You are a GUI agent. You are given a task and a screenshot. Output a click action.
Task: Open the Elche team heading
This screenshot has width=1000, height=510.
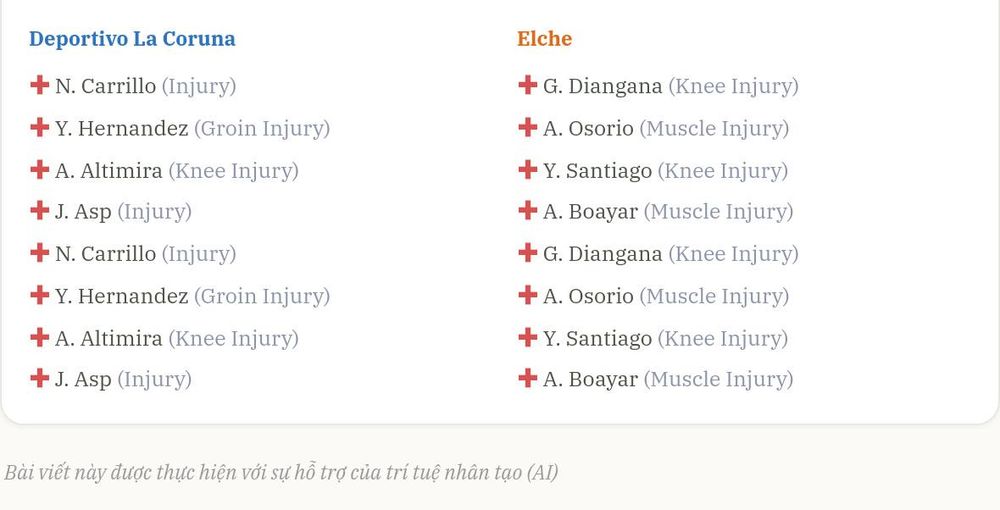click(x=544, y=38)
